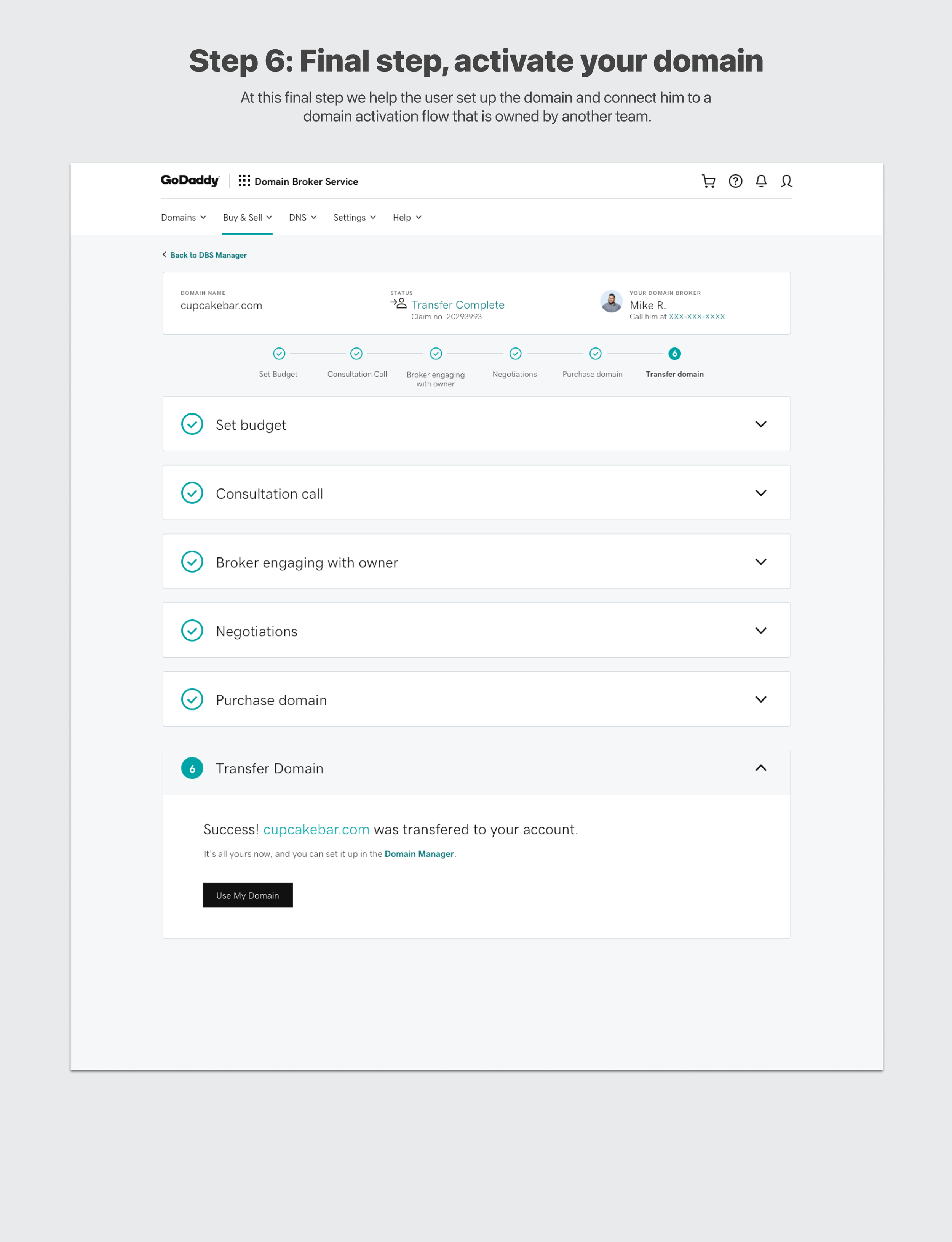
Task: Click the help question mark icon
Action: pyautogui.click(x=735, y=181)
